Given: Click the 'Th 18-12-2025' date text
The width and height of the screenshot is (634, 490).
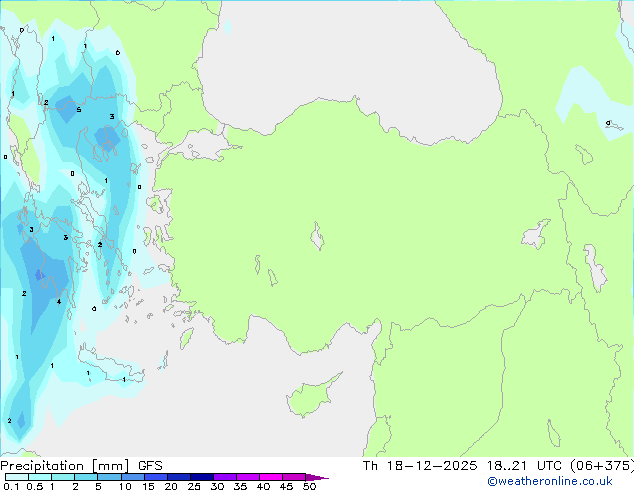Looking at the screenshot, I should [419, 466].
